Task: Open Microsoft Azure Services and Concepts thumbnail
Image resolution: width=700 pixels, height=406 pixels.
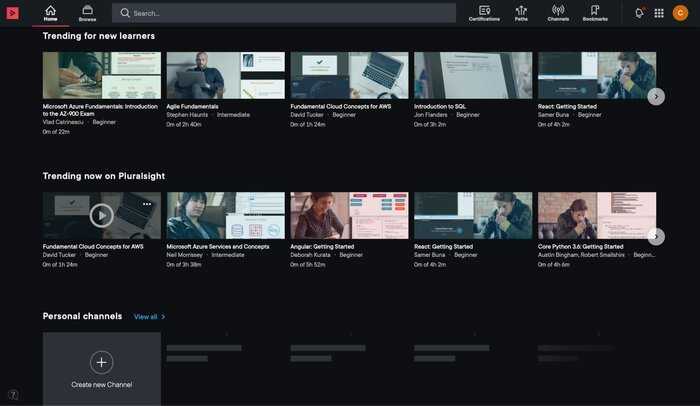Action: click(x=225, y=215)
